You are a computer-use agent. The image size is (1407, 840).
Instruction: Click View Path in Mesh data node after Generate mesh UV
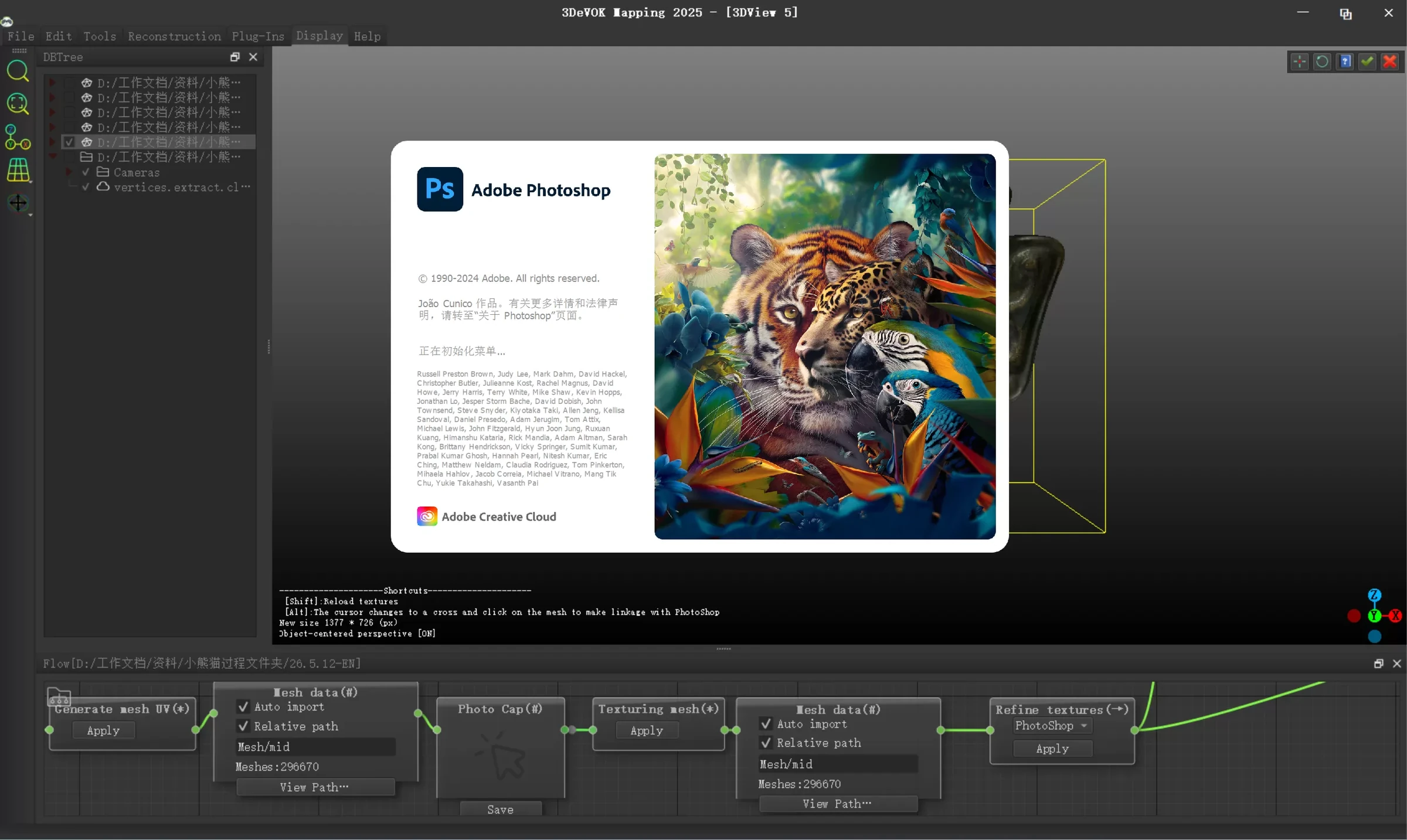(x=315, y=787)
